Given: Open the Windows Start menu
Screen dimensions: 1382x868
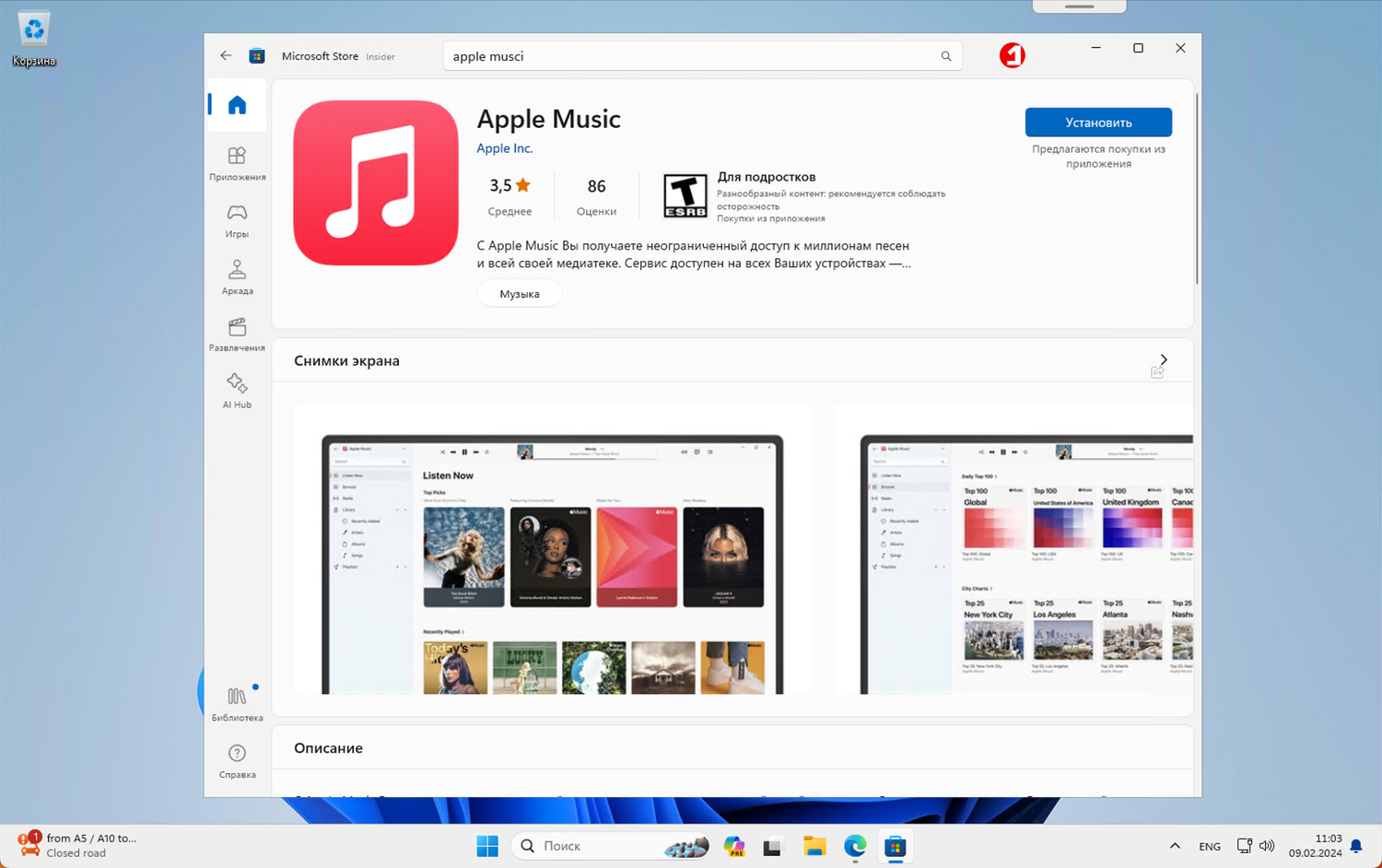Looking at the screenshot, I should click(487, 846).
